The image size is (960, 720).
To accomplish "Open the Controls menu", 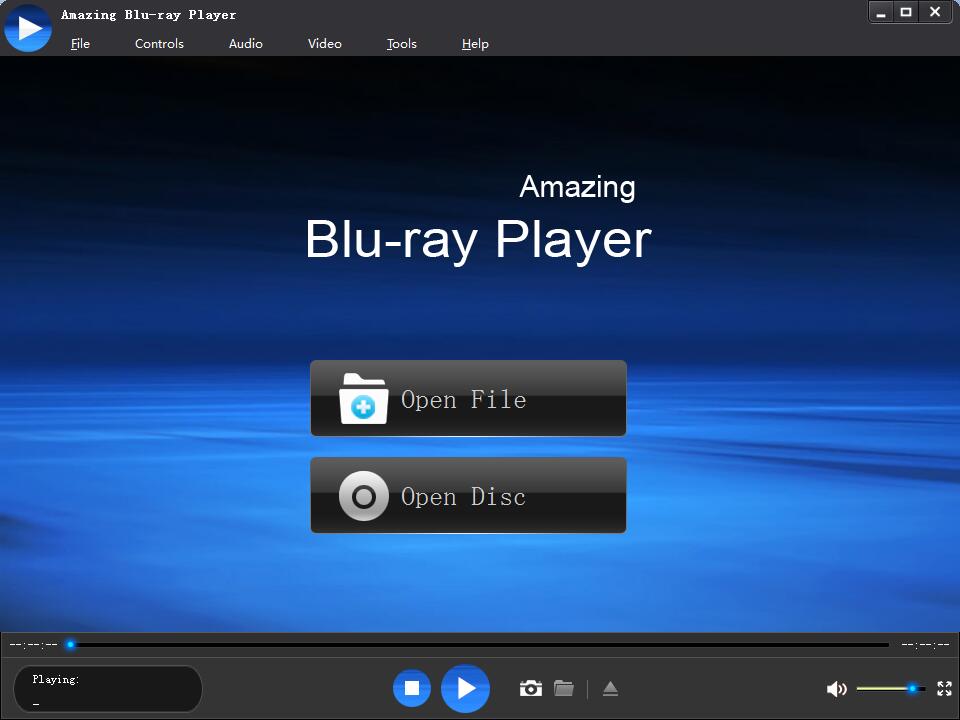I will [159, 43].
